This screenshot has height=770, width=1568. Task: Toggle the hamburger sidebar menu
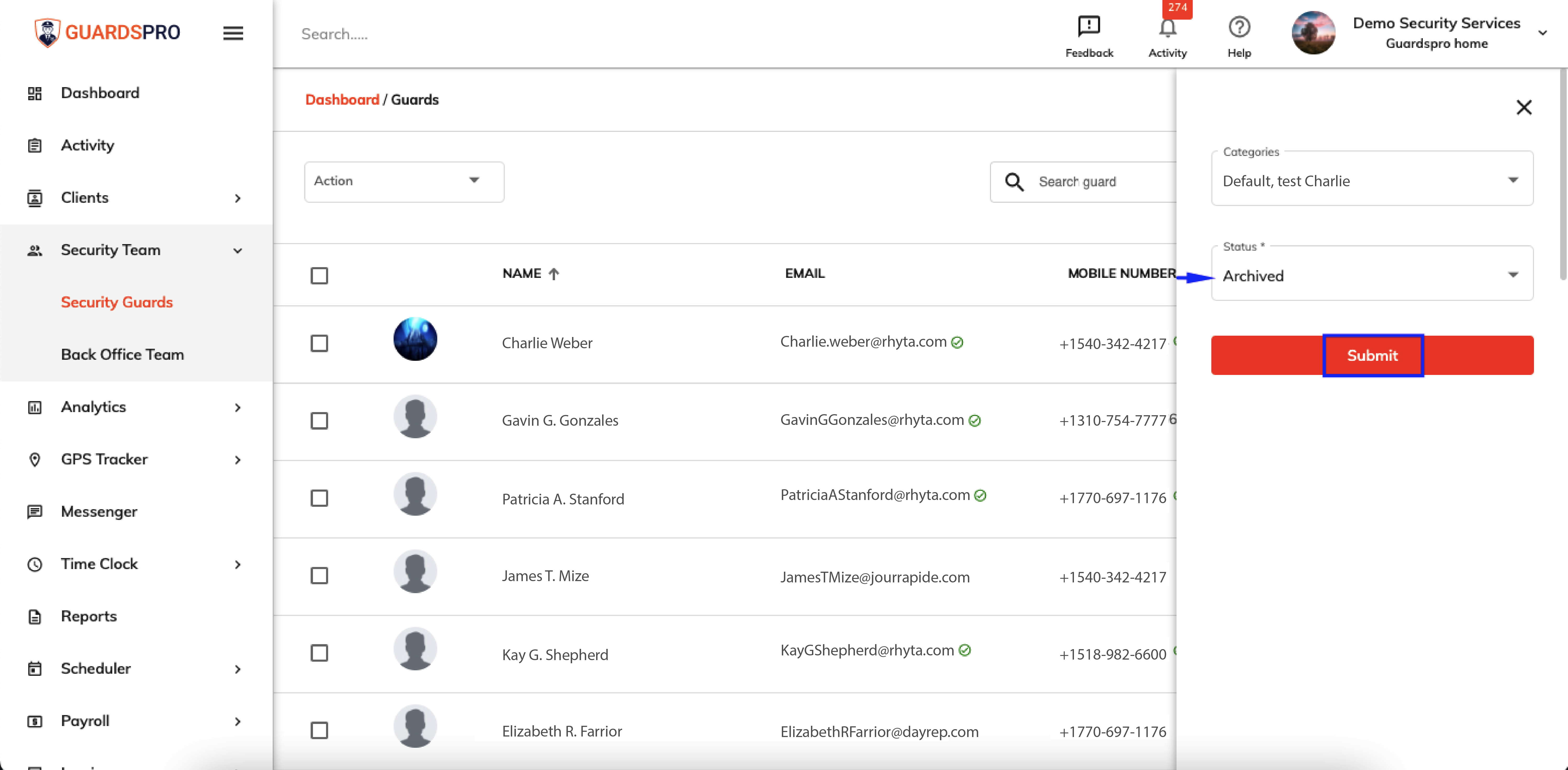pos(233,33)
